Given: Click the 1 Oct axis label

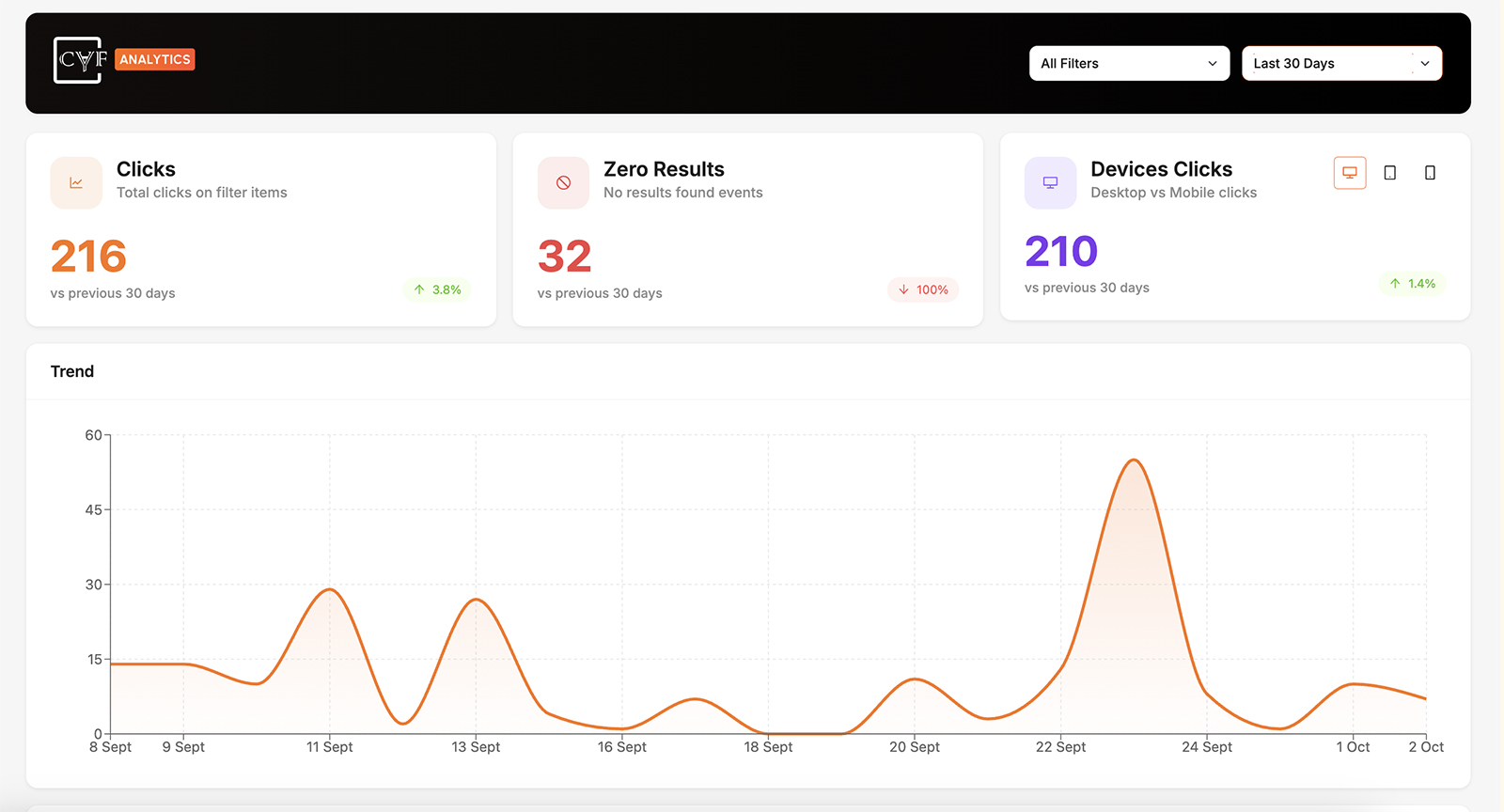Looking at the screenshot, I should pyautogui.click(x=1353, y=747).
